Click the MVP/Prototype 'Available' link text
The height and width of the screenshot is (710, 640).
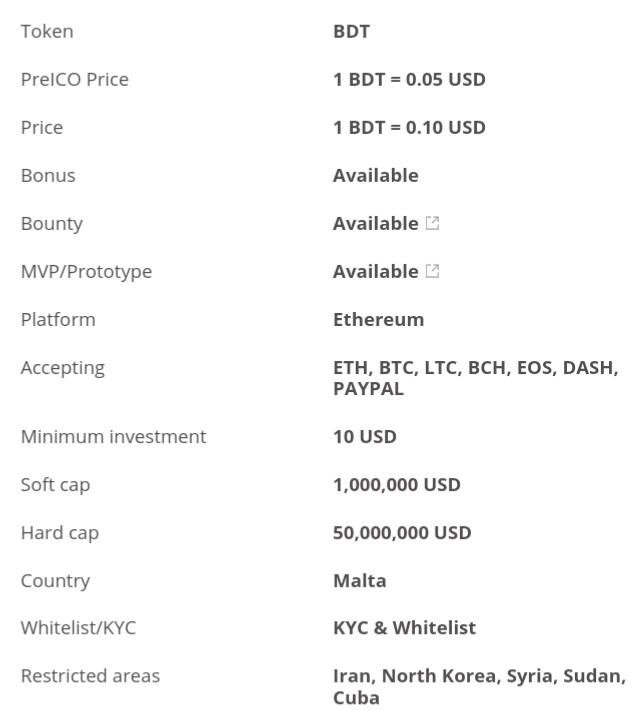click(x=375, y=271)
